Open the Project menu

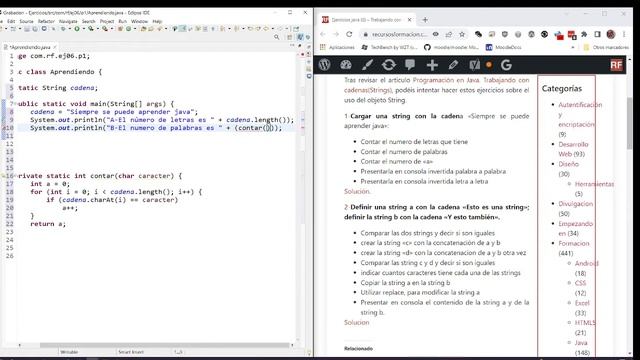tap(107, 21)
